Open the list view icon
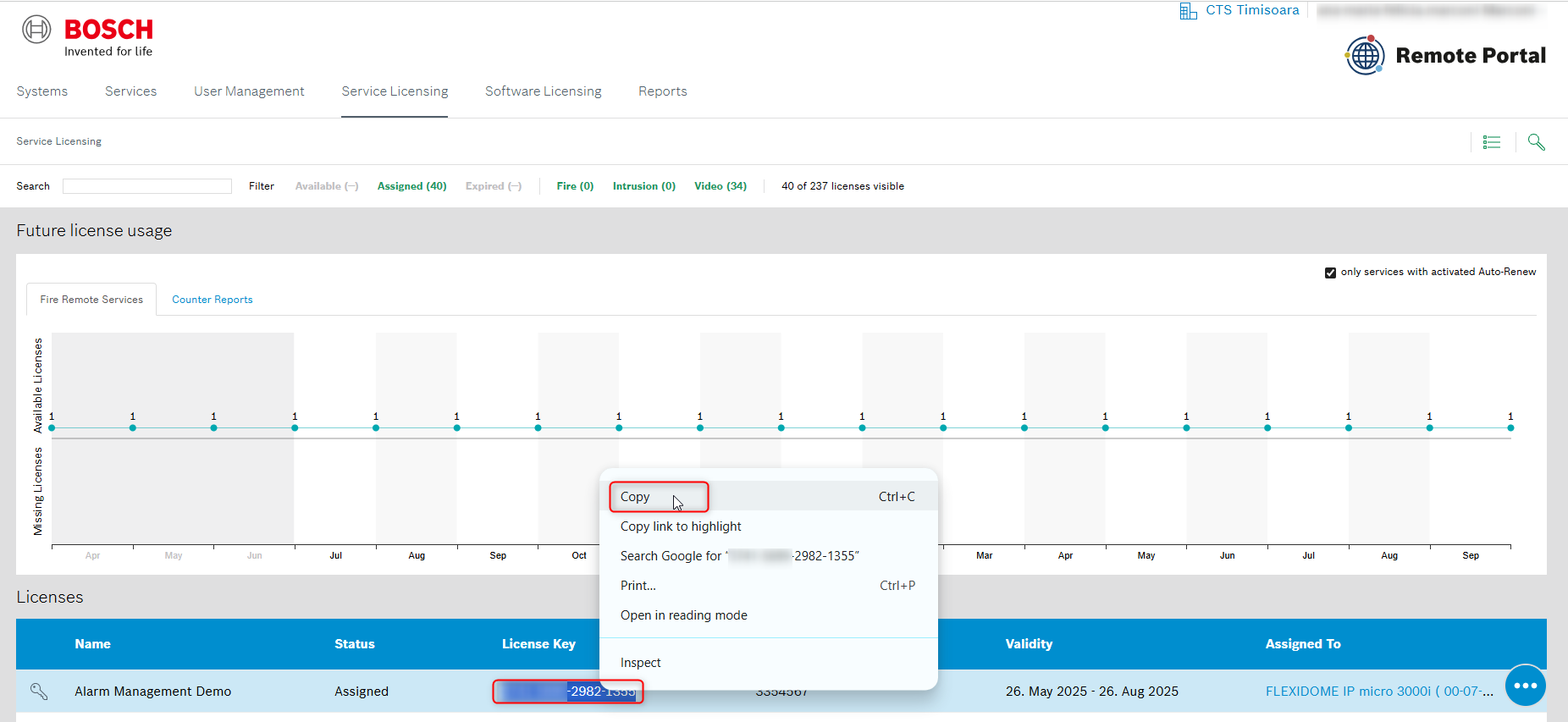 coord(1492,142)
